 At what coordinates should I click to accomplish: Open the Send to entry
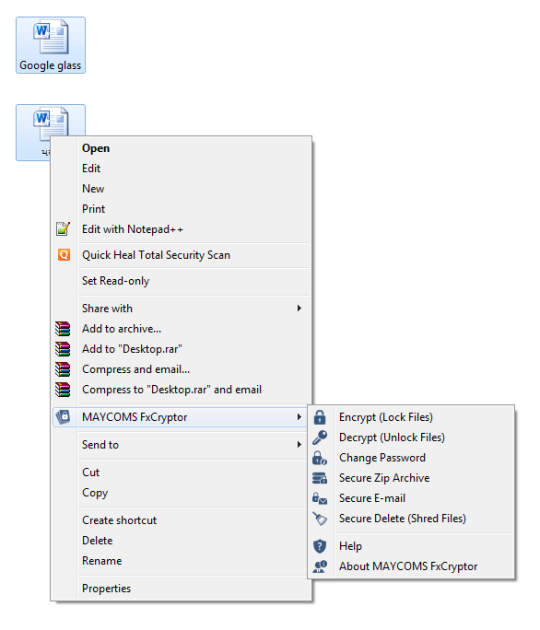click(182, 444)
